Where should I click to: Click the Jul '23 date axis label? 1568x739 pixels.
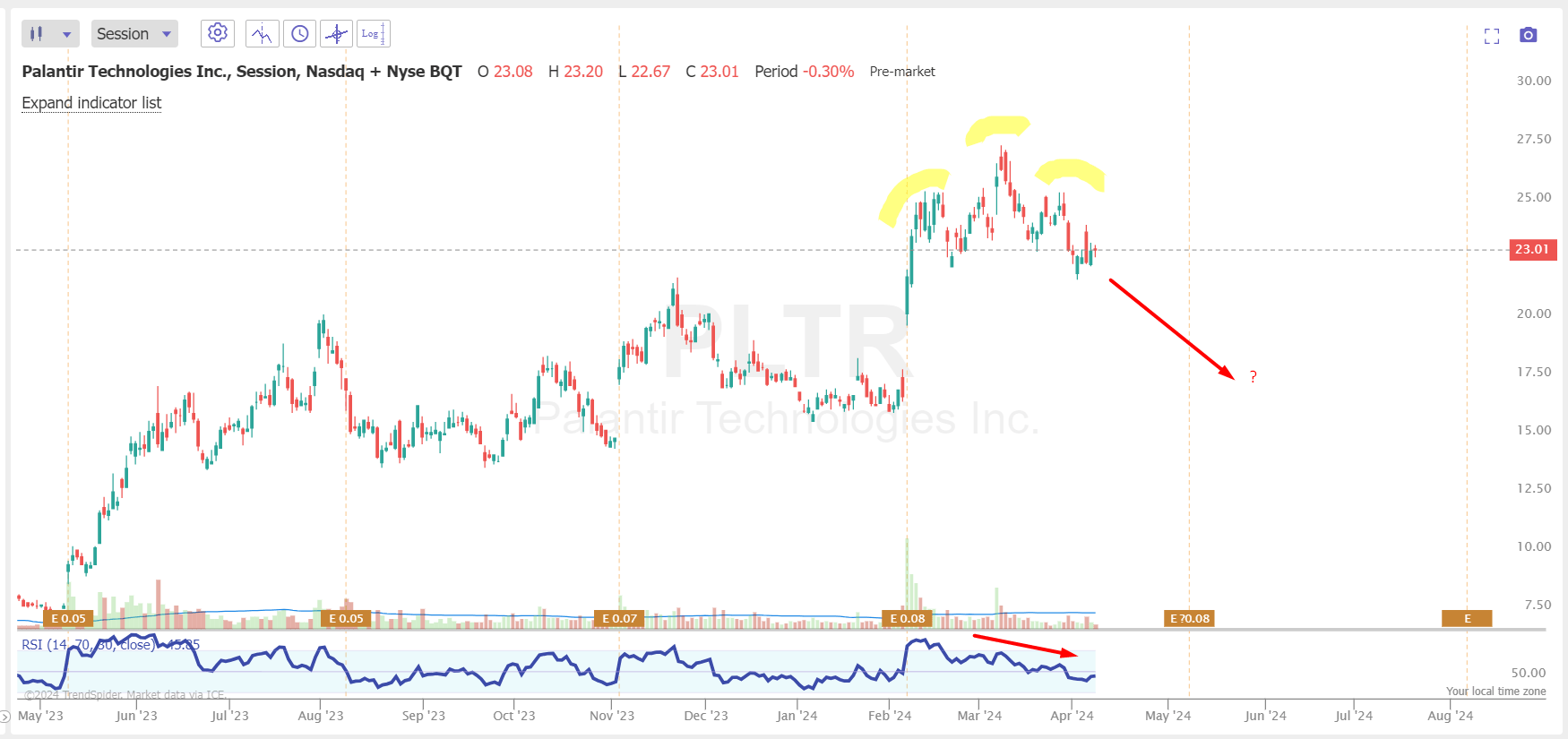pyautogui.click(x=229, y=716)
